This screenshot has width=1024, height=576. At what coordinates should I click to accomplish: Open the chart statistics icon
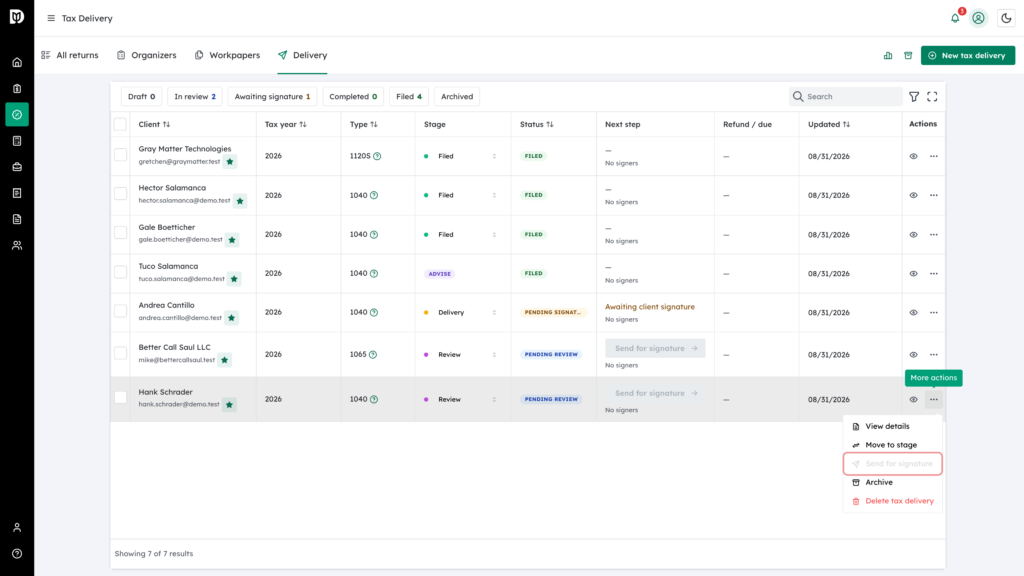tap(888, 56)
